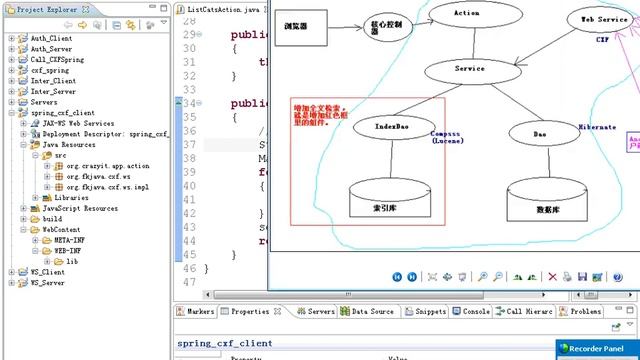Viewport: 640px width, 360px height.
Task: Click the editor scrollbar right arrow
Action: 543,294
